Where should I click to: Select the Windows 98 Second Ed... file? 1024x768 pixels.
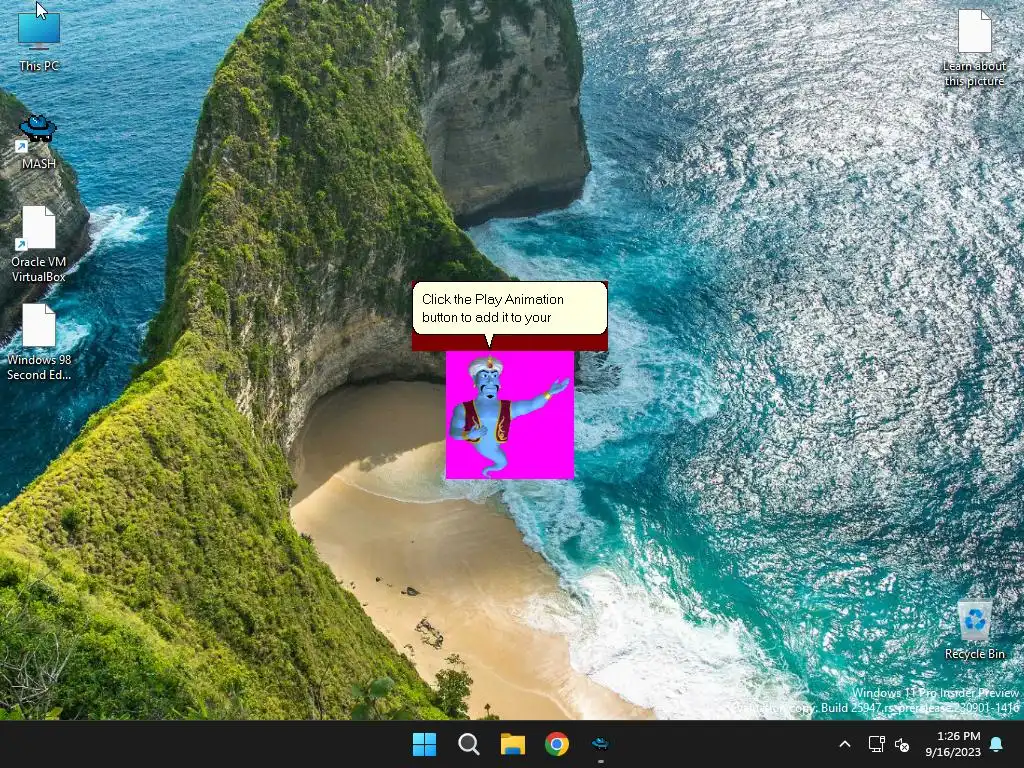click(x=39, y=342)
